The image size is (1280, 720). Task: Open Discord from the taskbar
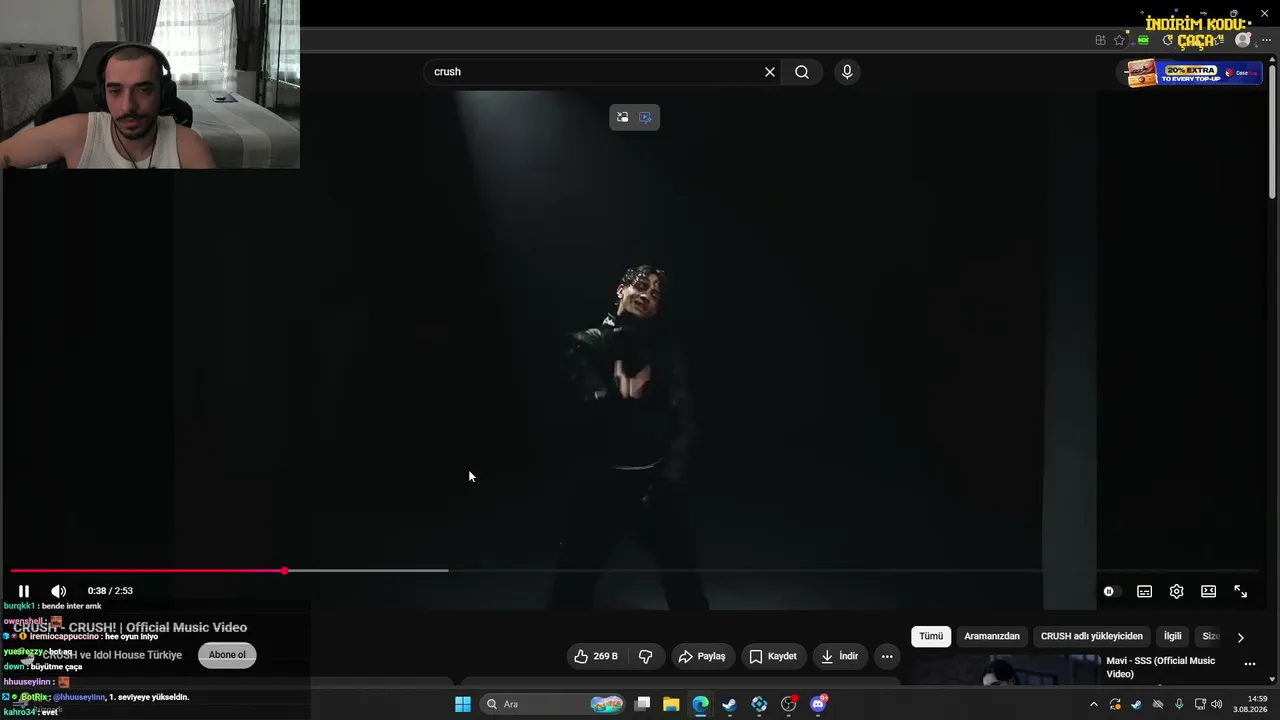tap(818, 704)
